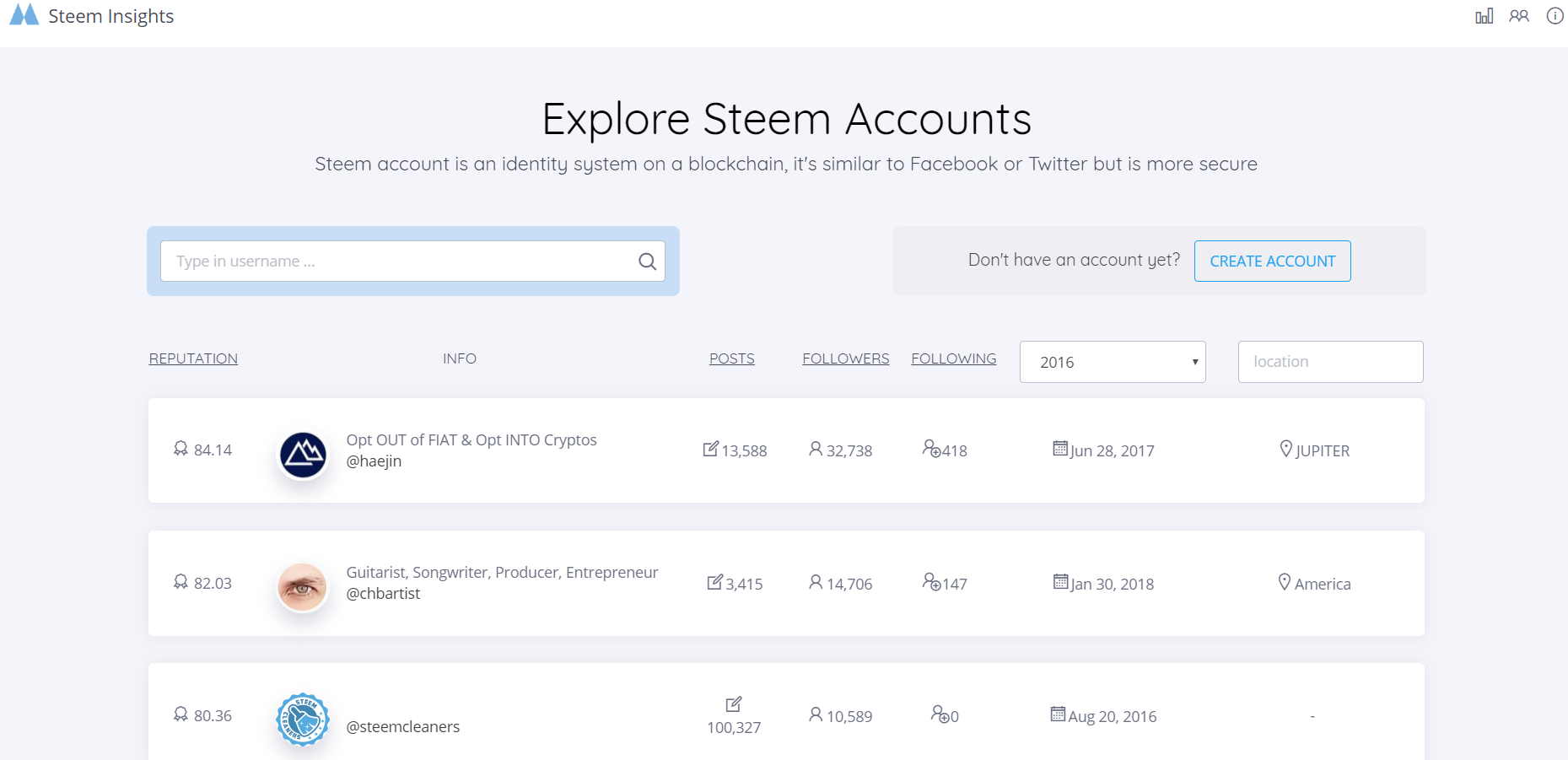Click the Steem Insights logo icon
The width and height of the screenshot is (1568, 760).
coord(24,15)
